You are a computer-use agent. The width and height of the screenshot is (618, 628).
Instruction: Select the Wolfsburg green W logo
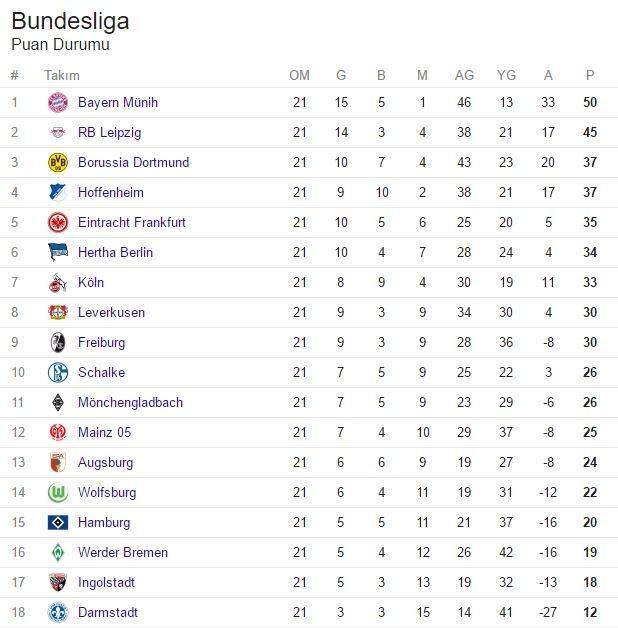point(58,493)
